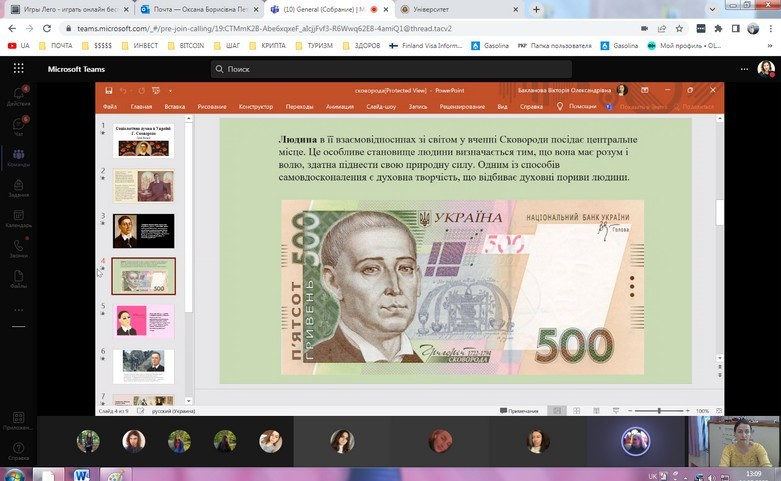The height and width of the screenshot is (481, 781).
Task: Click PowerPoint Redo icon
Action: (x=141, y=91)
